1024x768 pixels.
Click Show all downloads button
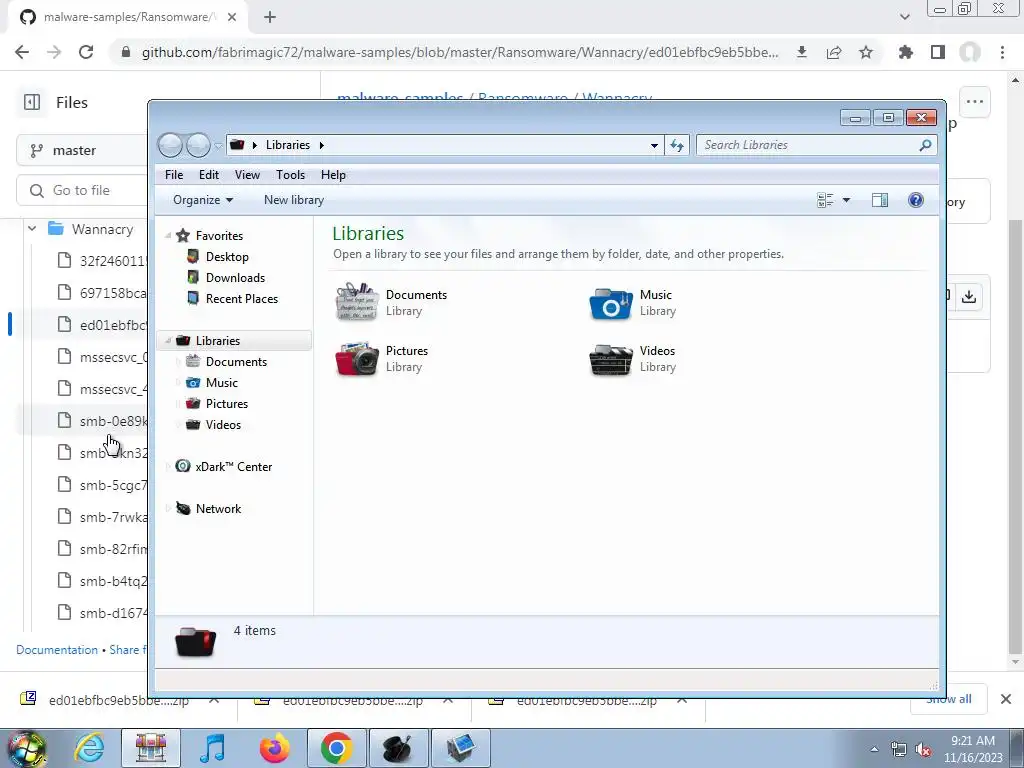[x=948, y=699]
